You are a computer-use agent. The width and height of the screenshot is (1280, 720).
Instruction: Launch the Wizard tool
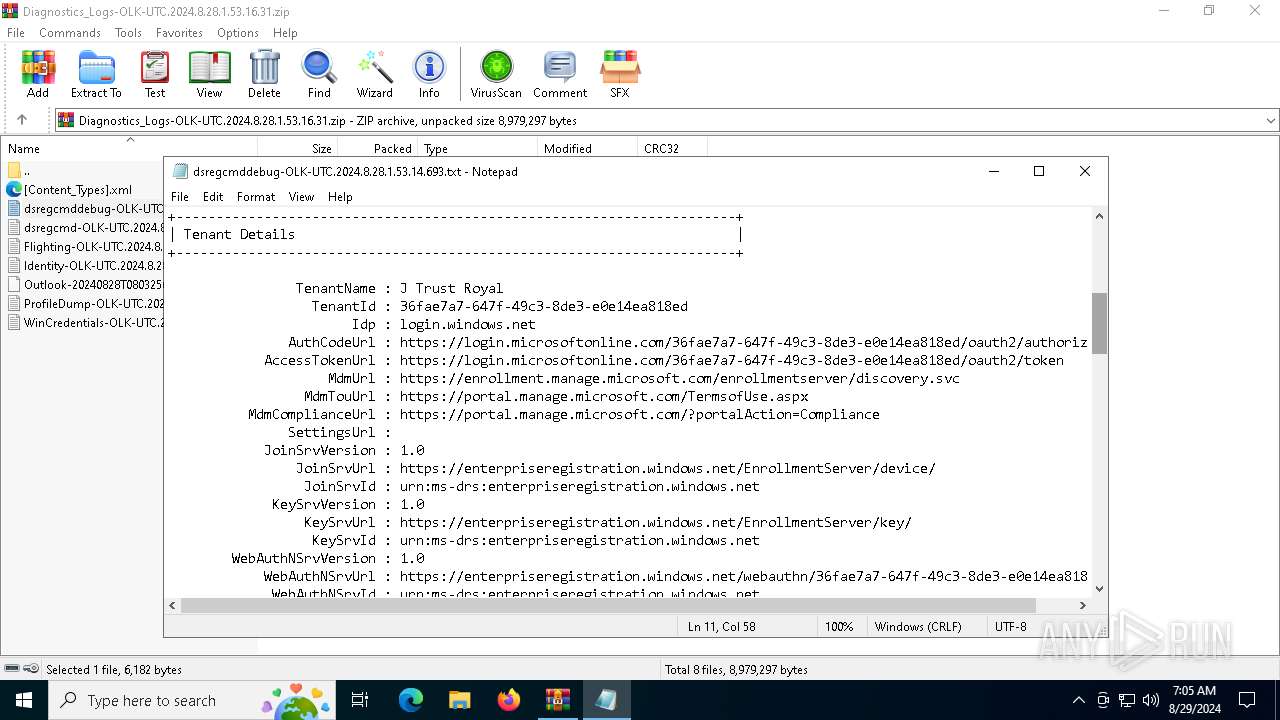(375, 75)
